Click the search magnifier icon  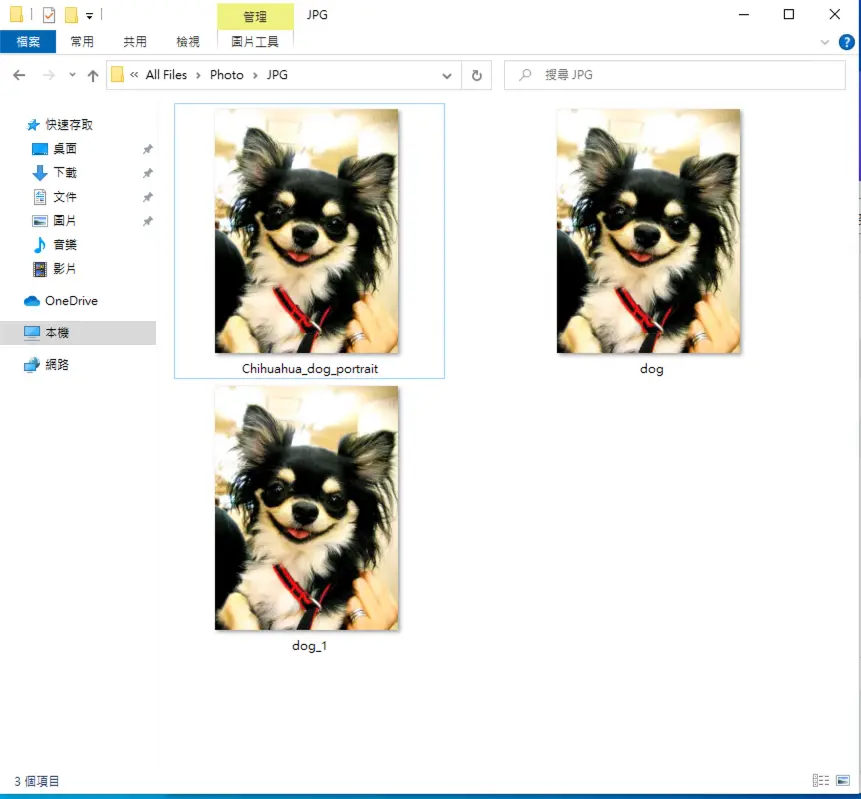tap(525, 74)
